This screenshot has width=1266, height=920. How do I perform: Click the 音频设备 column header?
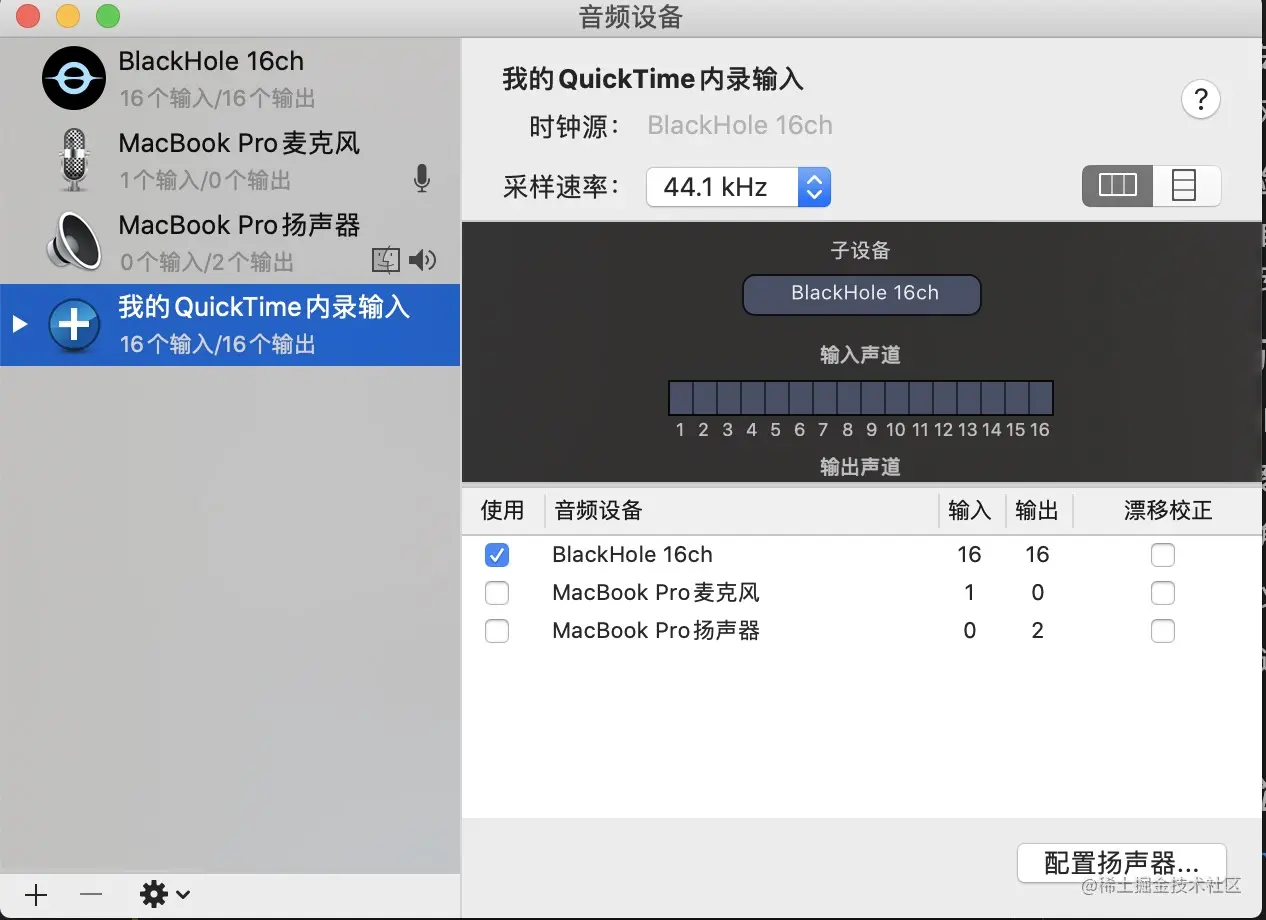click(x=598, y=511)
